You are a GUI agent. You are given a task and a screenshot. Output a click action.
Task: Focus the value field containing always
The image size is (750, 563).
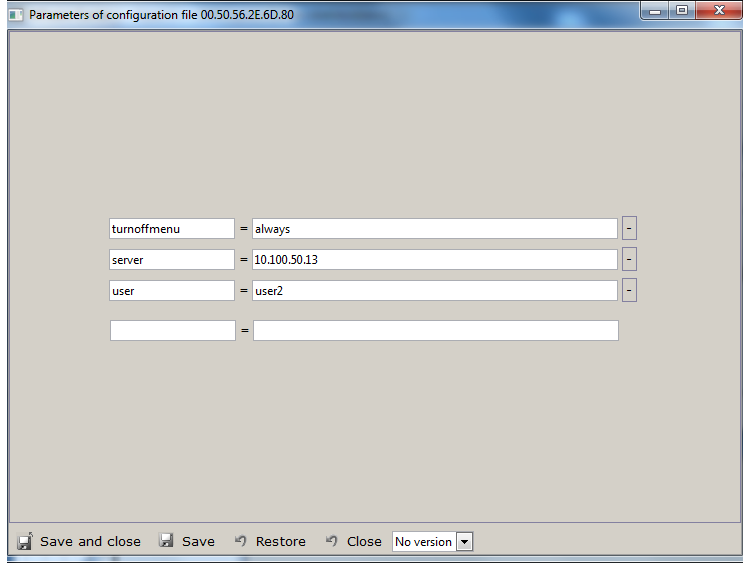(x=434, y=229)
